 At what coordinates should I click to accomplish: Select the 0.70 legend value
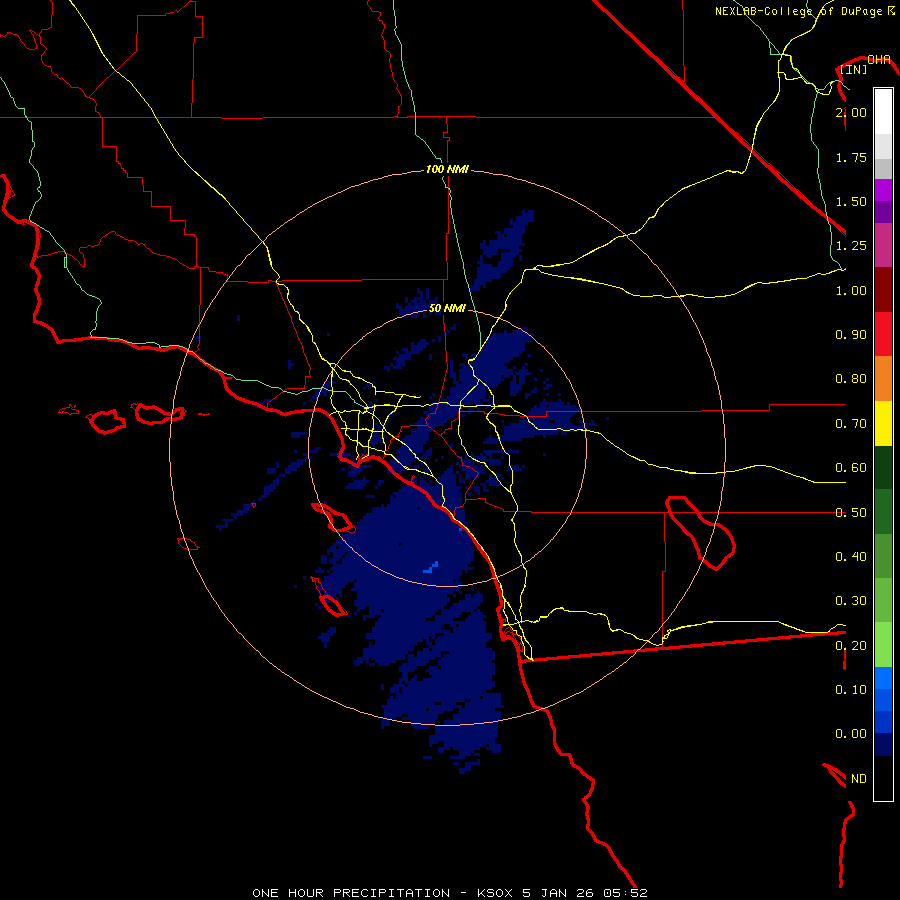tap(851, 424)
